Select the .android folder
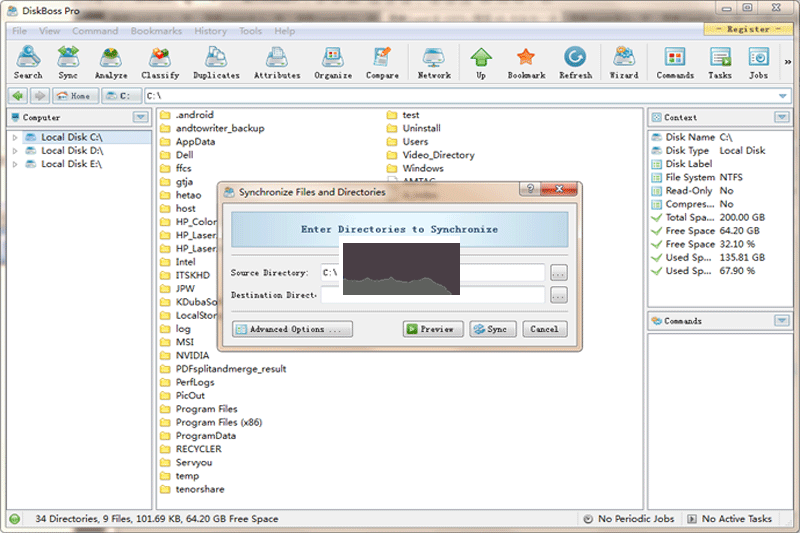 pos(187,115)
